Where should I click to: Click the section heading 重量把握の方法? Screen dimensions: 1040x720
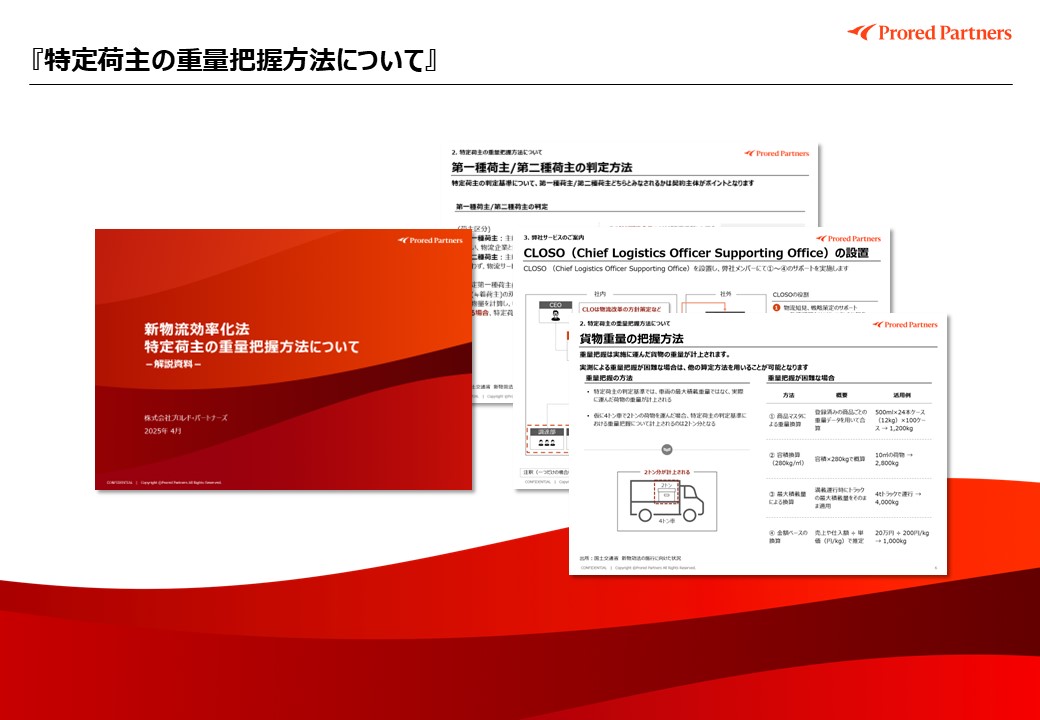point(609,378)
